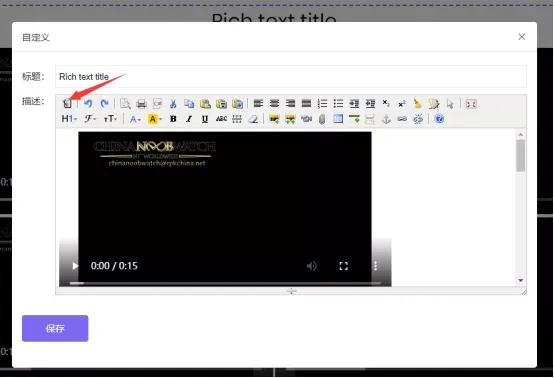Insert an image using the picture icon
Screen dimensions: 554x378
click(x=274, y=119)
